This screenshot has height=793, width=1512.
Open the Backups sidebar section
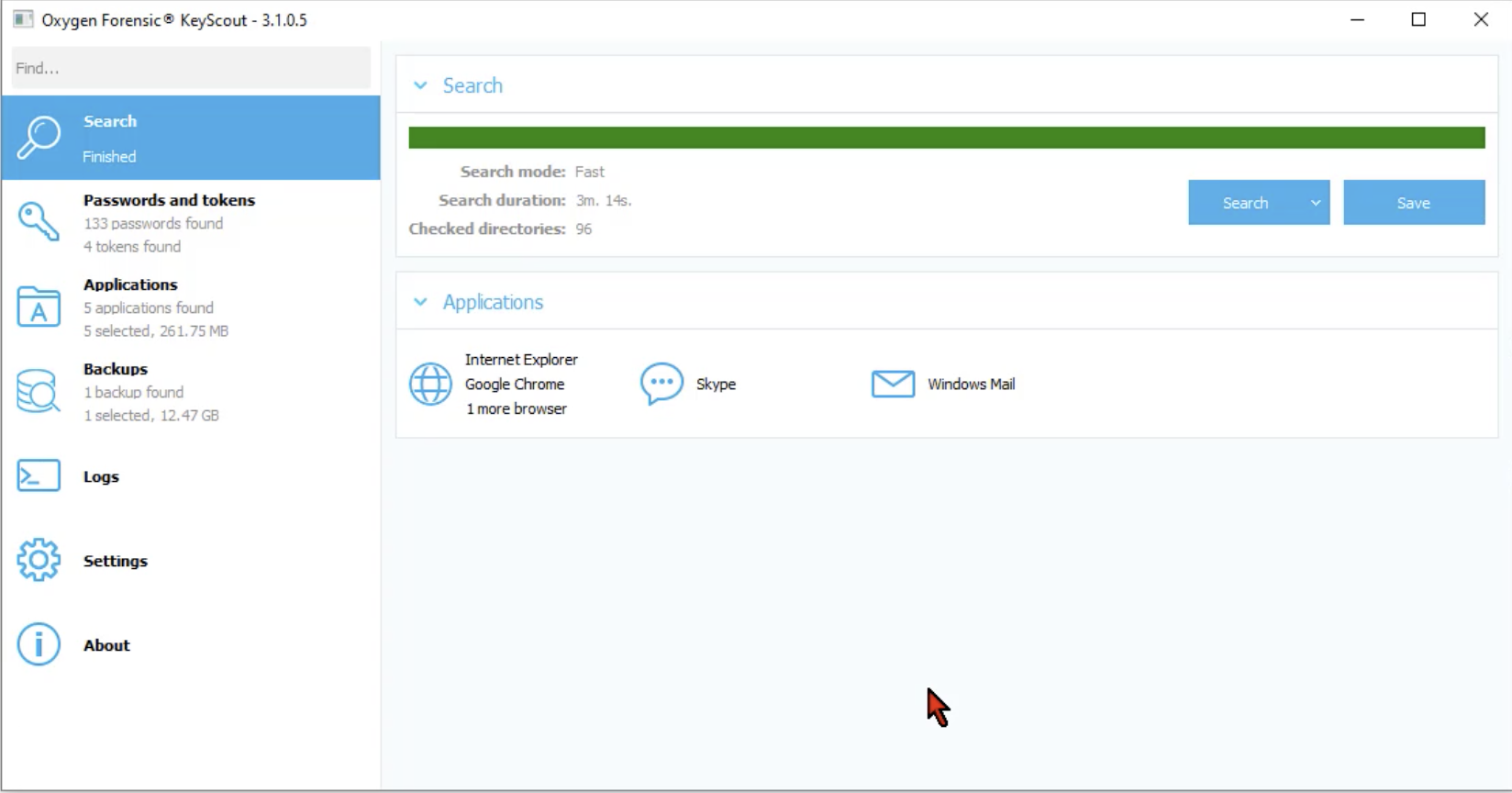pyautogui.click(x=191, y=391)
